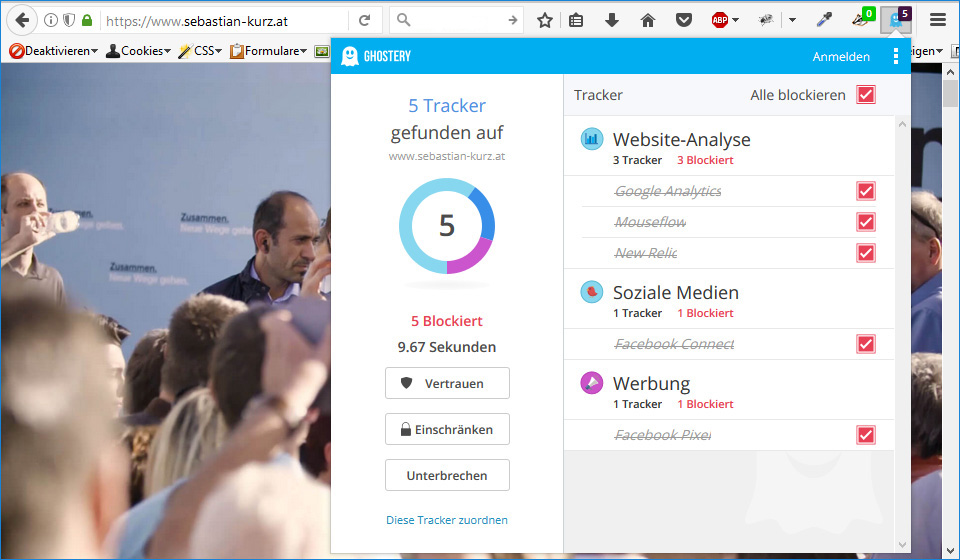The width and height of the screenshot is (960, 560).
Task: Click page scrollbar up arrow
Action: point(951,72)
